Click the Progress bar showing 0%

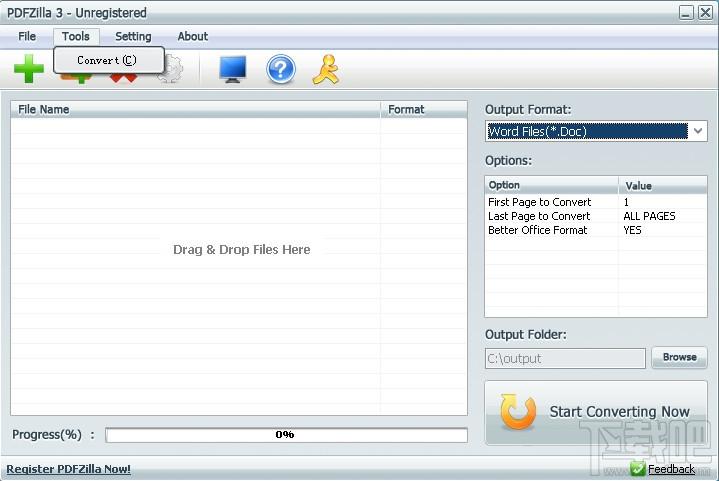(286, 435)
